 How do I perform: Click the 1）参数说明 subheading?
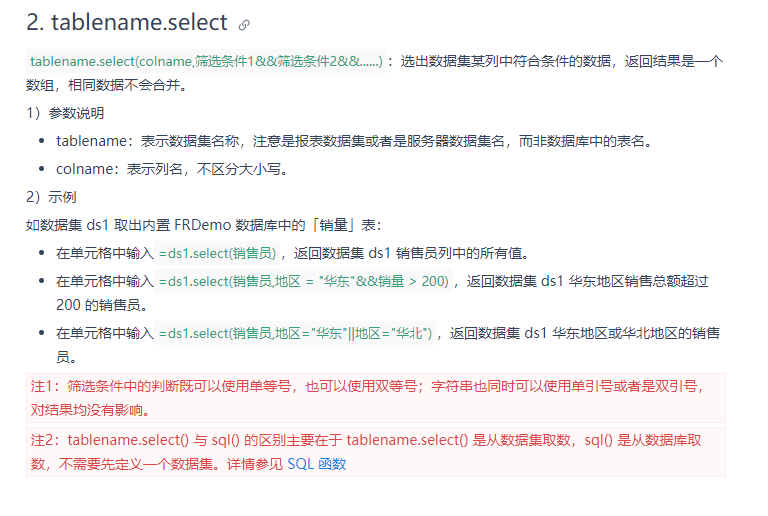65,113
